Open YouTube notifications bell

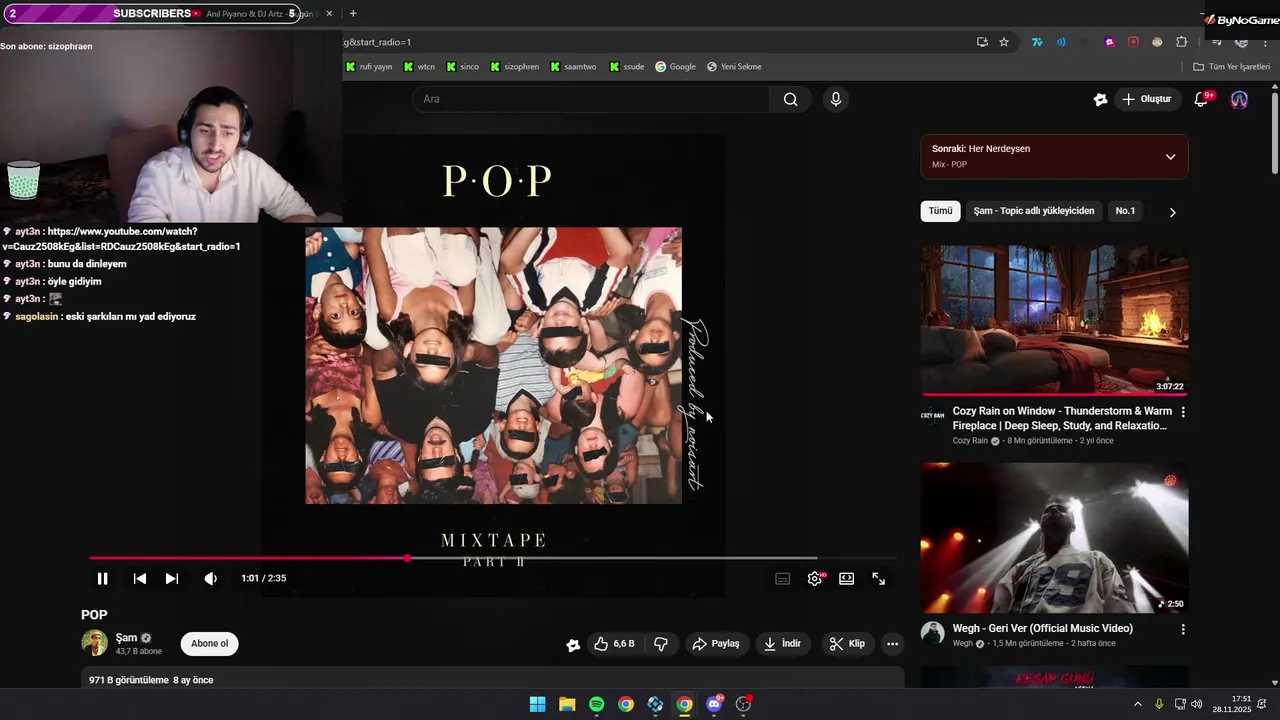1202,99
